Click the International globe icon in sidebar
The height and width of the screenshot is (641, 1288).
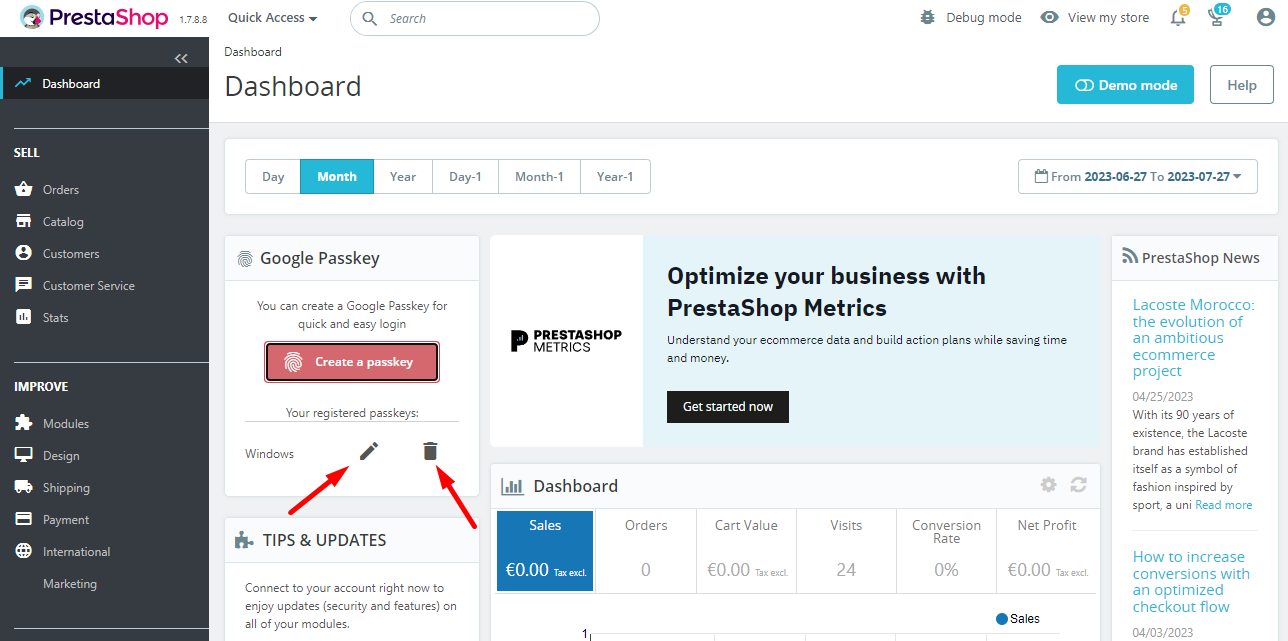click(x=23, y=551)
